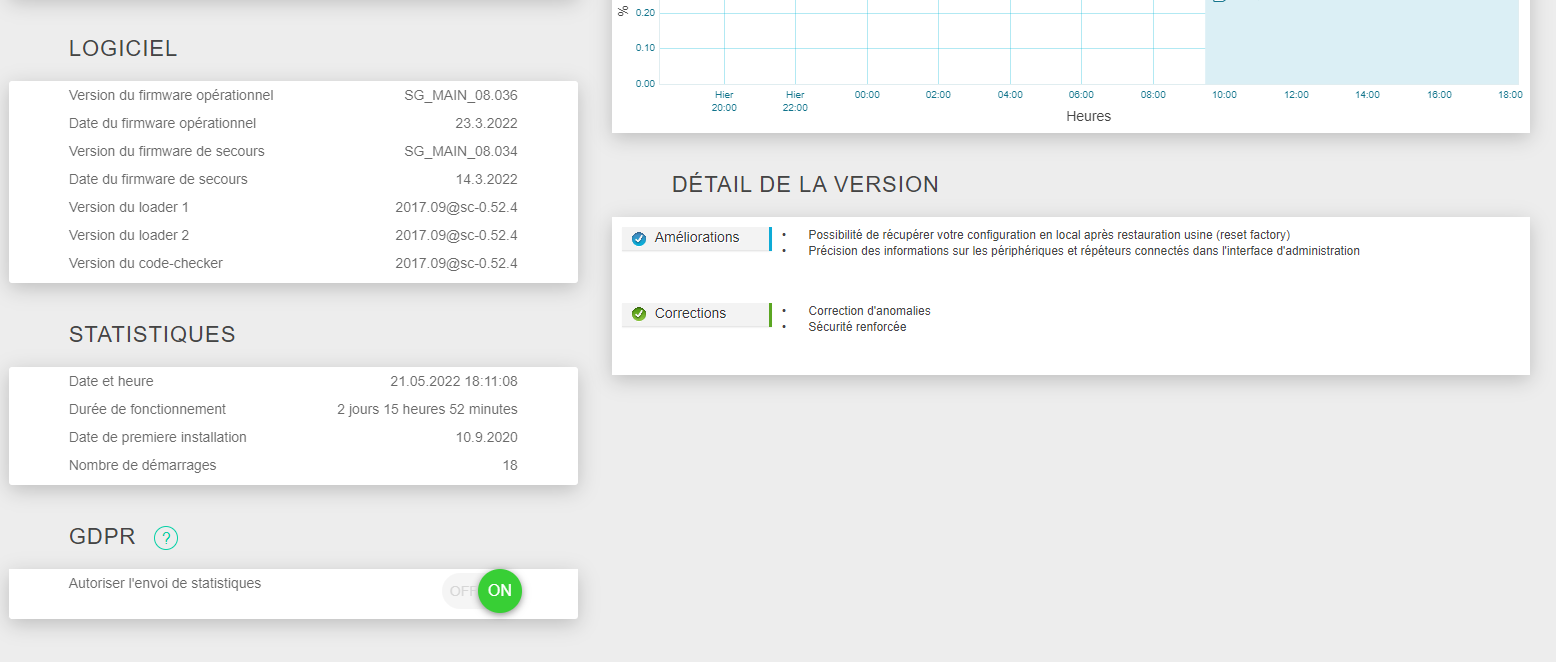Image resolution: width=1556 pixels, height=662 pixels.
Task: Click the Nombre de démarrages value 18
Action: 510,465
